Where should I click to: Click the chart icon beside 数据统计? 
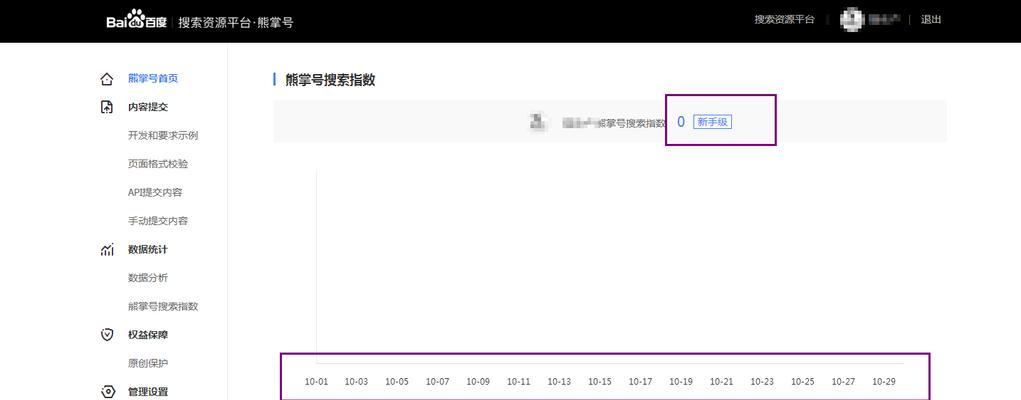pos(107,250)
